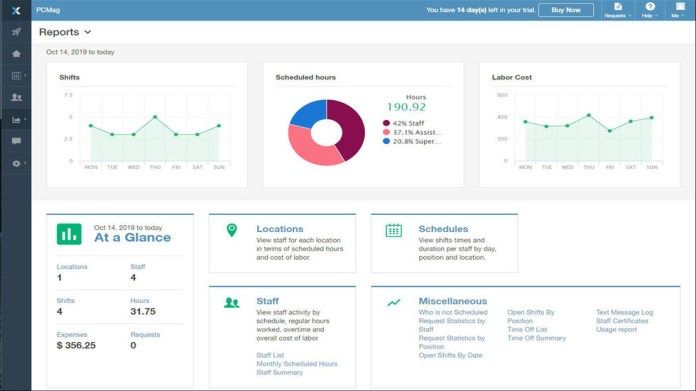Click the Requests icon in top bar

coord(617,10)
